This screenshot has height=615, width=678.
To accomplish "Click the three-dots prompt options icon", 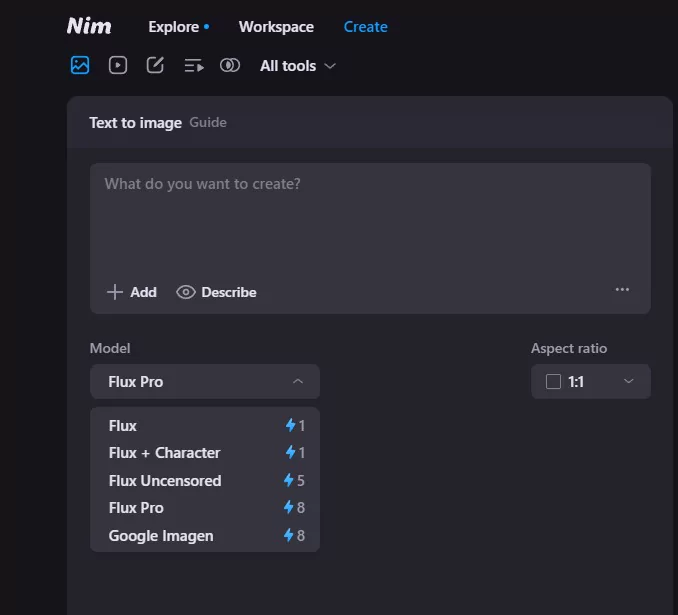I will click(x=622, y=290).
